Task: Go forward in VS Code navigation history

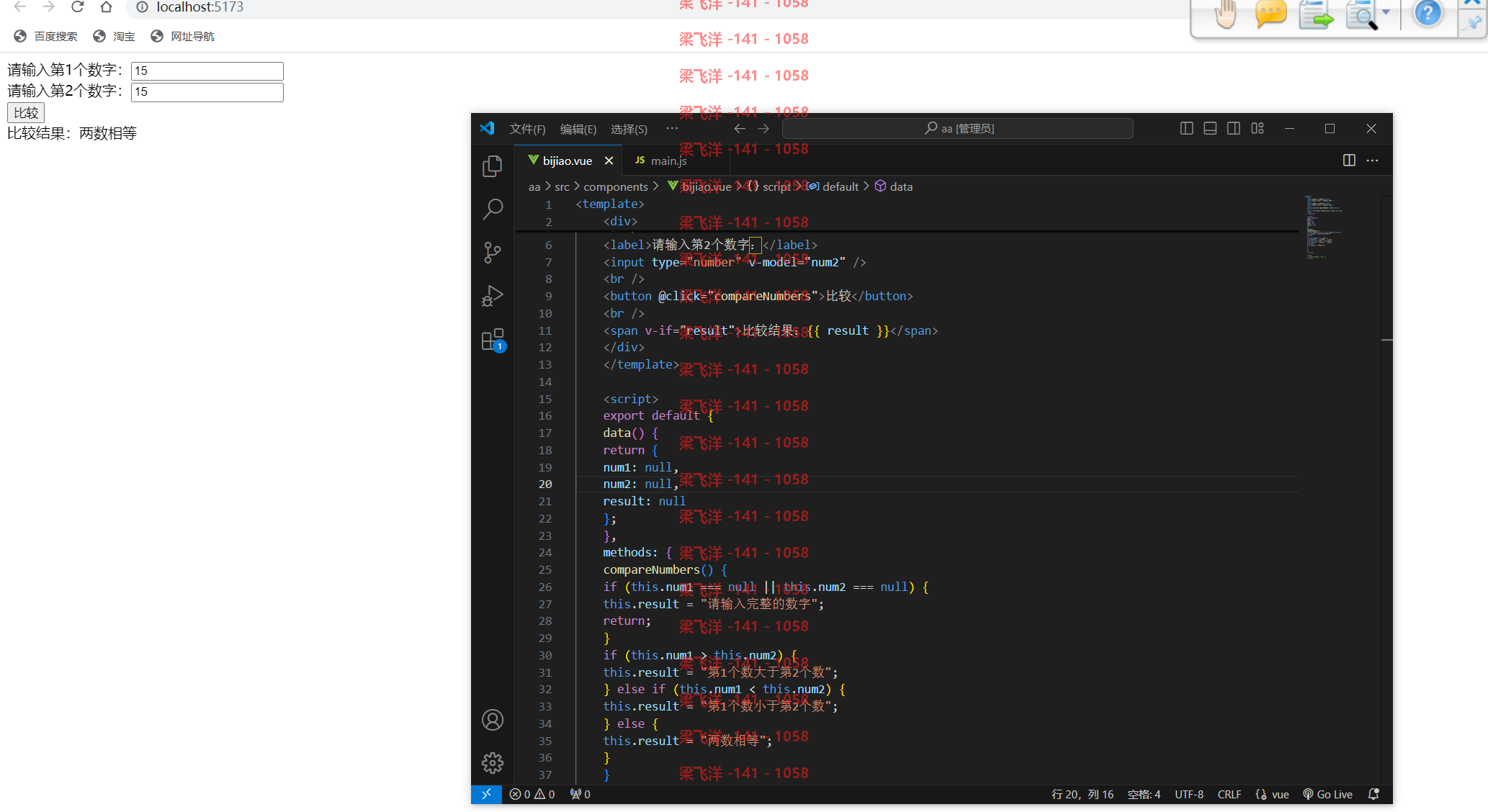Action: coord(763,129)
